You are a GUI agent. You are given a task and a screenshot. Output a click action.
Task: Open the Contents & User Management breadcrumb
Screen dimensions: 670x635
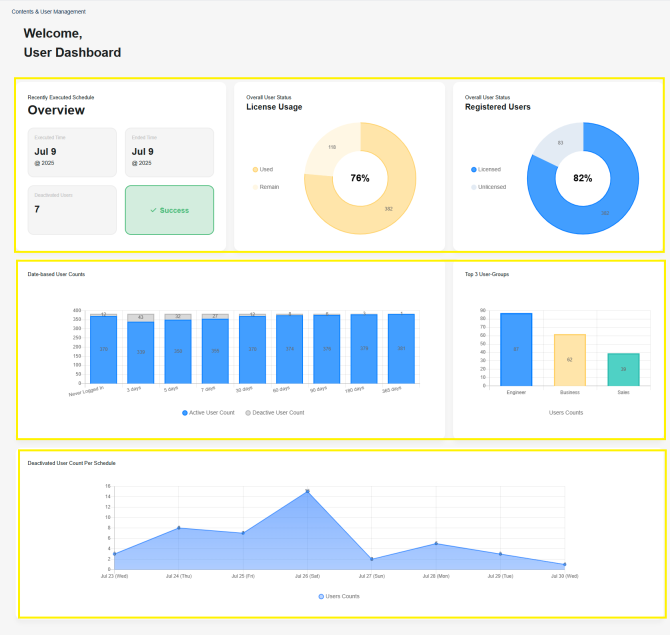(49, 12)
